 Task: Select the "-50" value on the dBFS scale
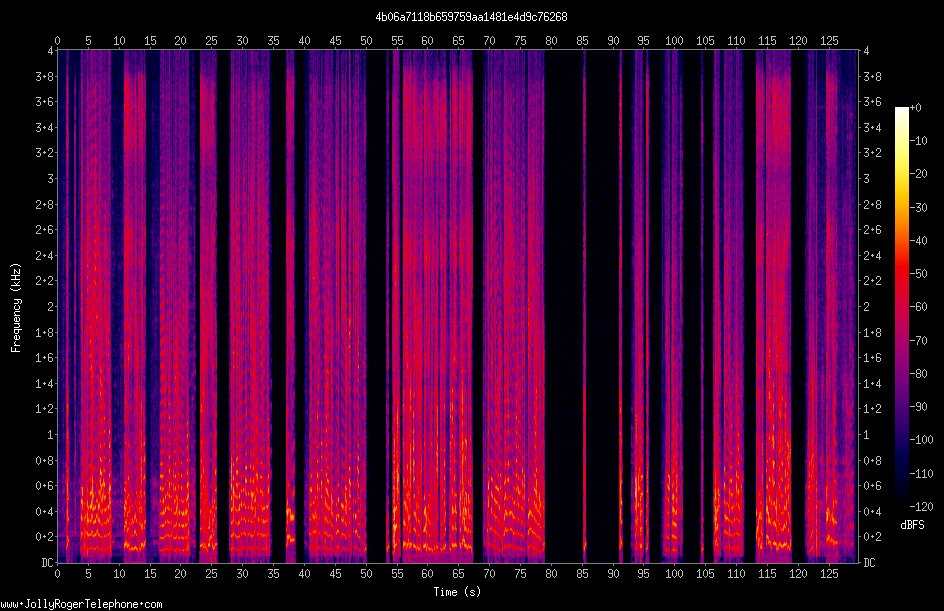tap(918, 274)
